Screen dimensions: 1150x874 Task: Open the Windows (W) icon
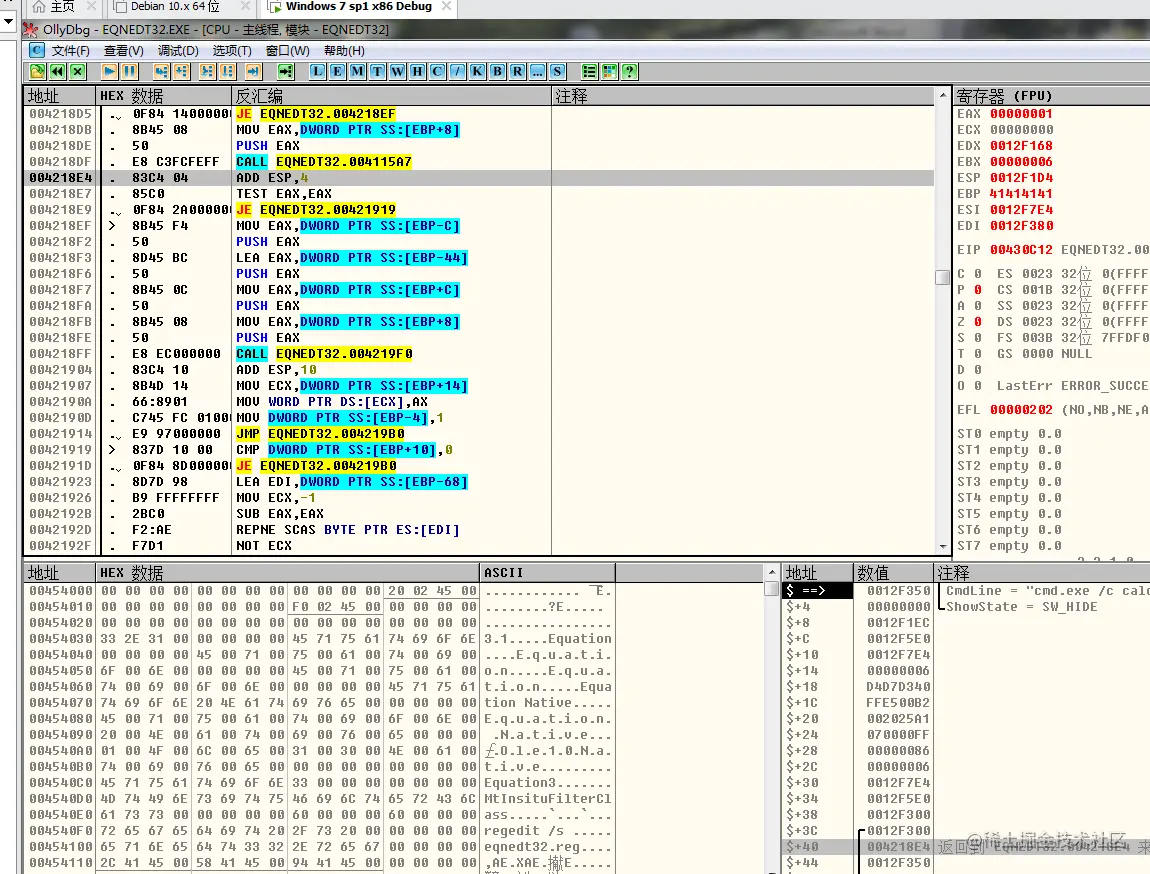[398, 71]
